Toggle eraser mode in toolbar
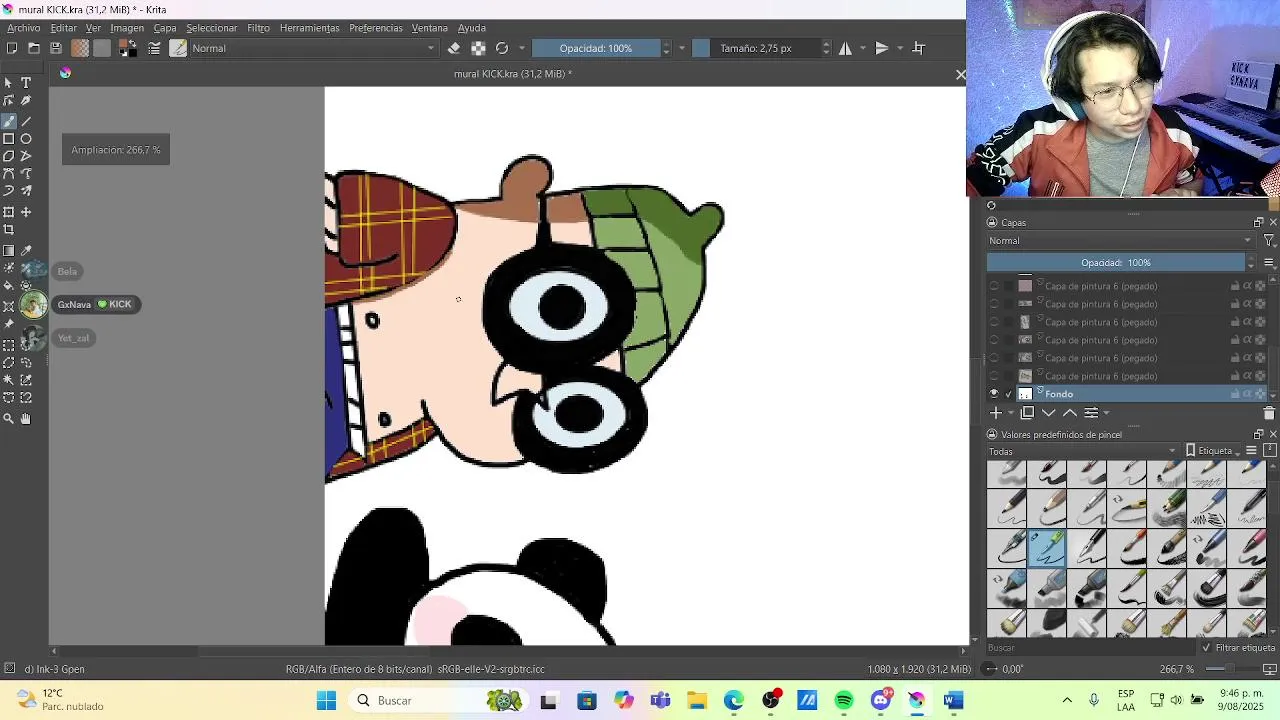1280x720 pixels. point(454,48)
